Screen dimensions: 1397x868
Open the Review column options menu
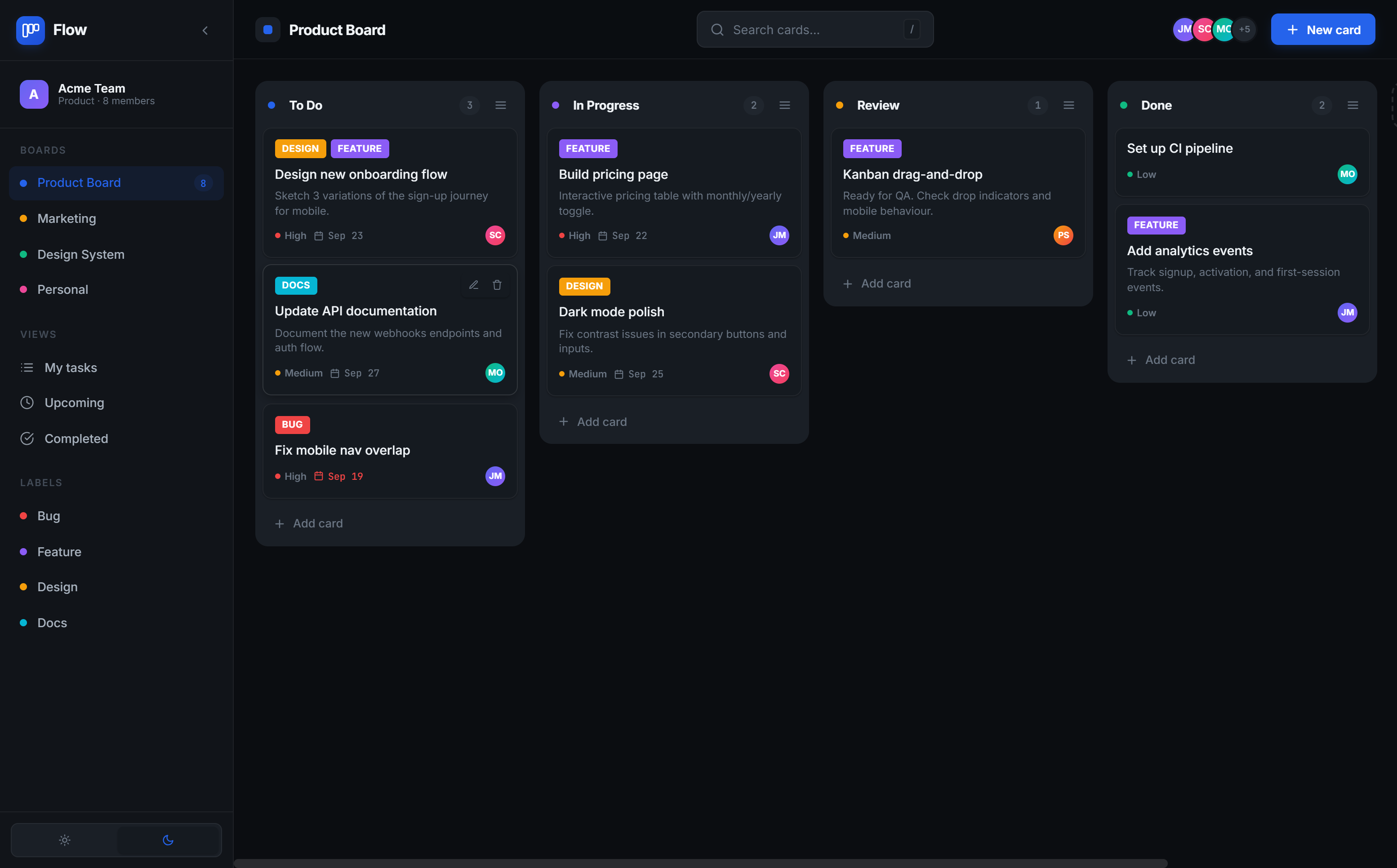1068,106
